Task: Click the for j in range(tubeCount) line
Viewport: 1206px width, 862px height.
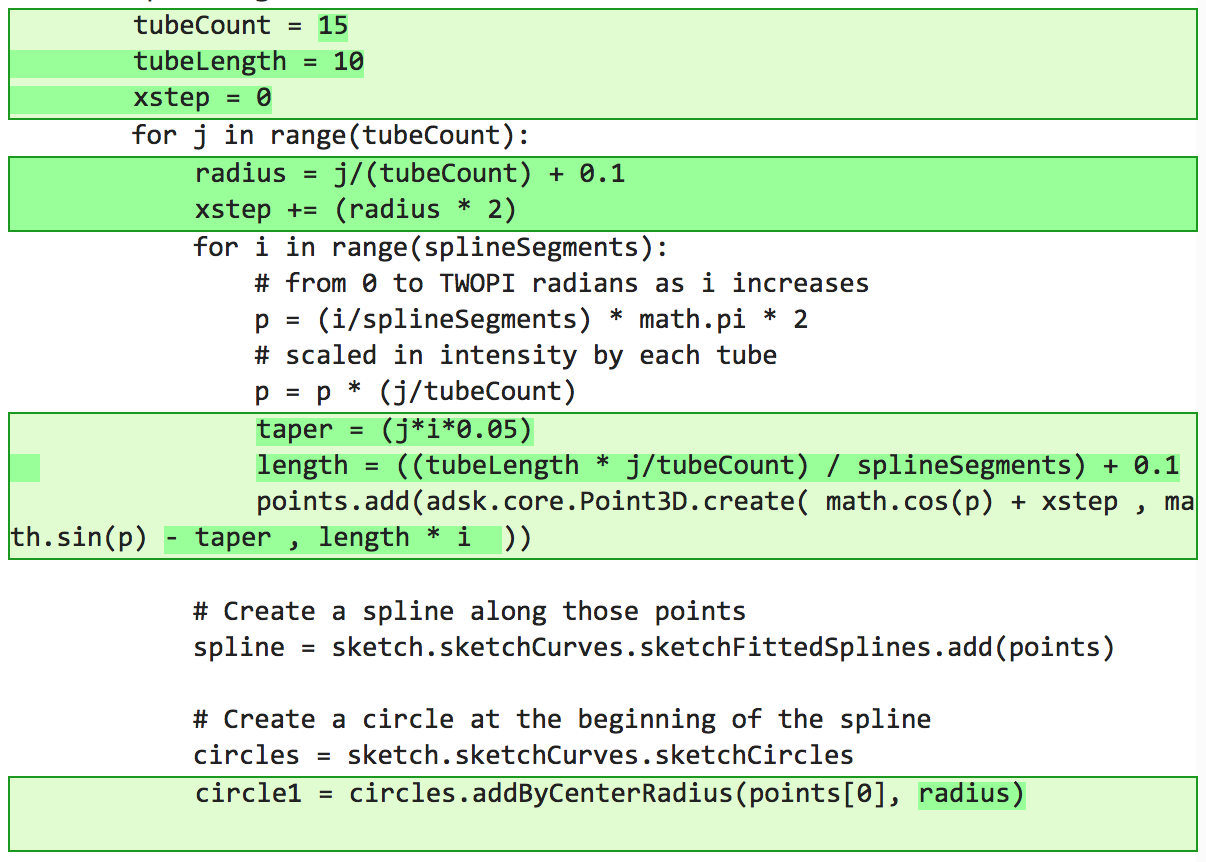Action: tap(330, 135)
